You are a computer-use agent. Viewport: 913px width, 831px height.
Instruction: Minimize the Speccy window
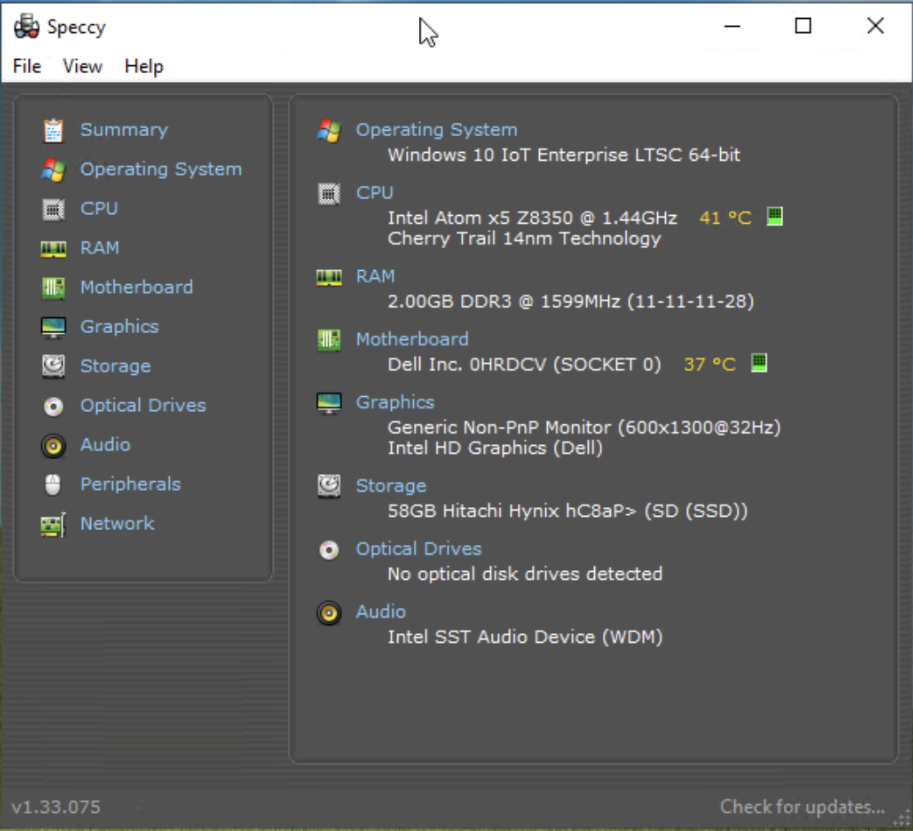tap(732, 26)
